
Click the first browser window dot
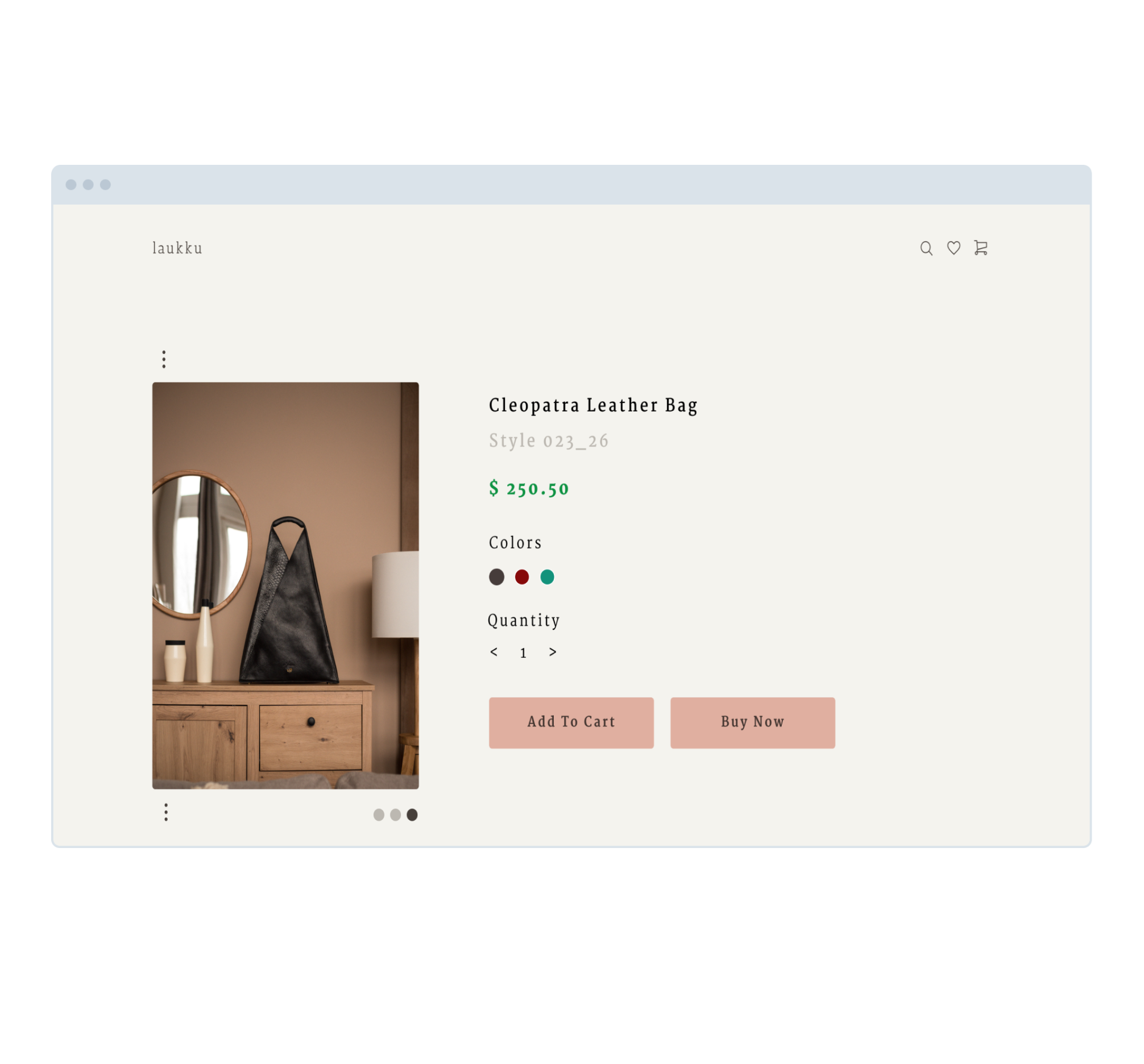(x=71, y=185)
